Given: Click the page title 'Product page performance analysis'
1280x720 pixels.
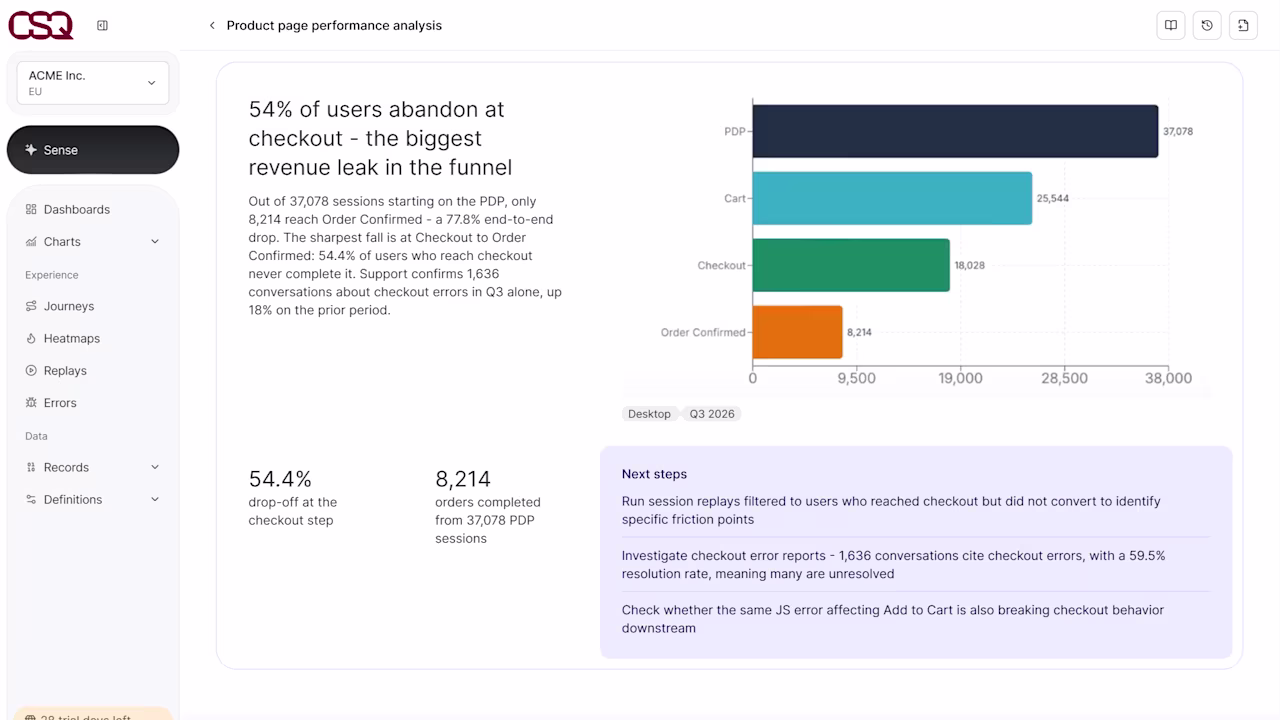Looking at the screenshot, I should pos(334,26).
